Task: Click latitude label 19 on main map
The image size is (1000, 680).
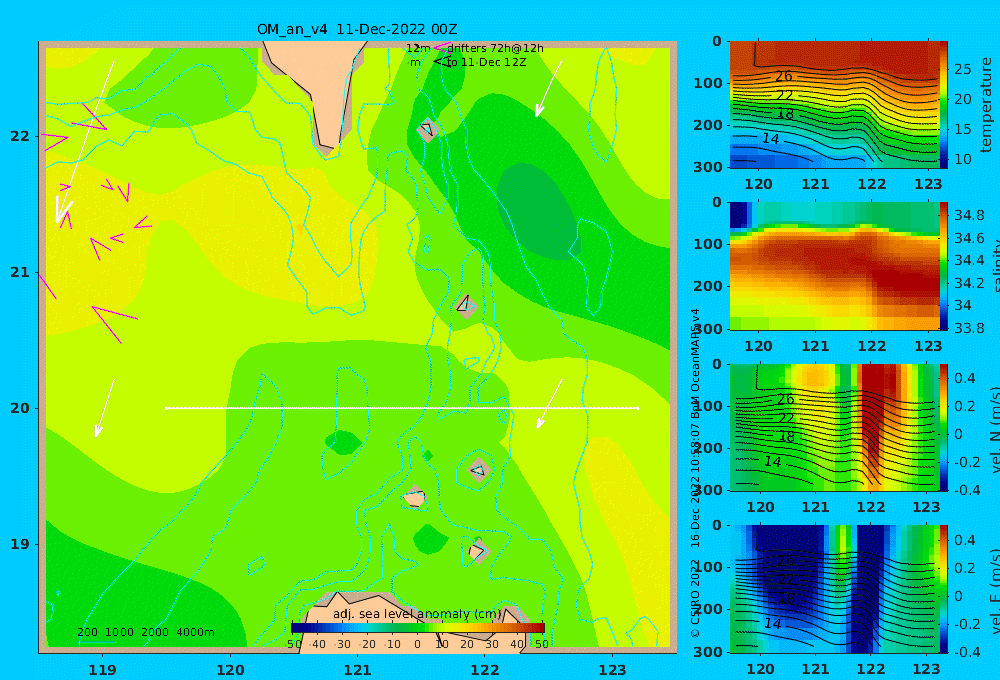Action: click(x=20, y=544)
